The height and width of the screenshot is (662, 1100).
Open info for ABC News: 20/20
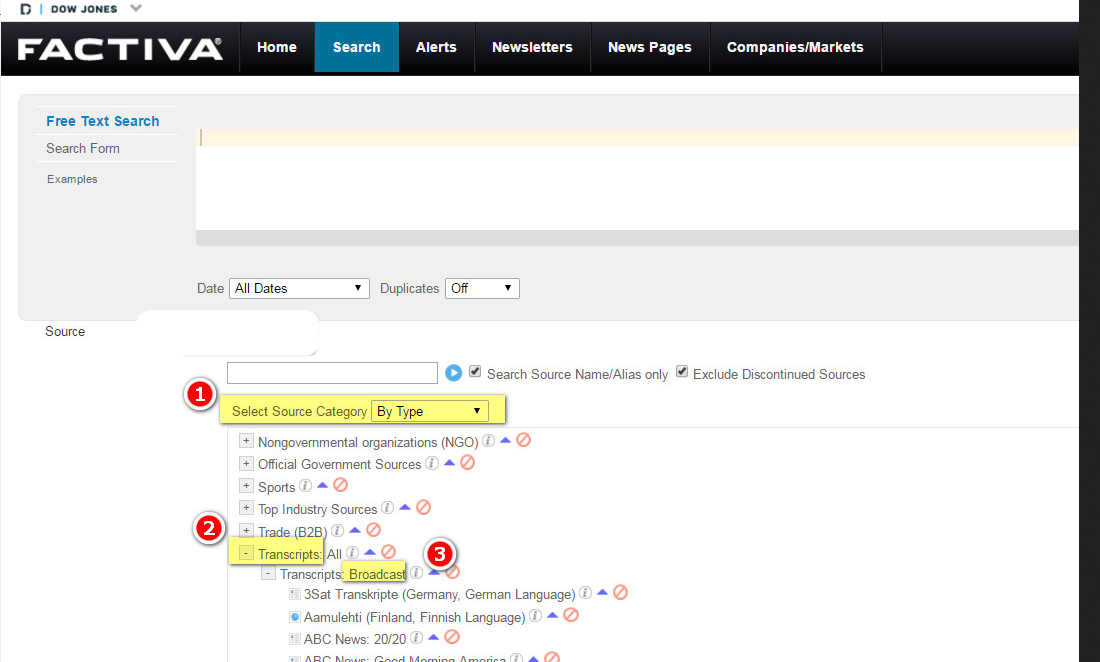pyautogui.click(x=416, y=638)
